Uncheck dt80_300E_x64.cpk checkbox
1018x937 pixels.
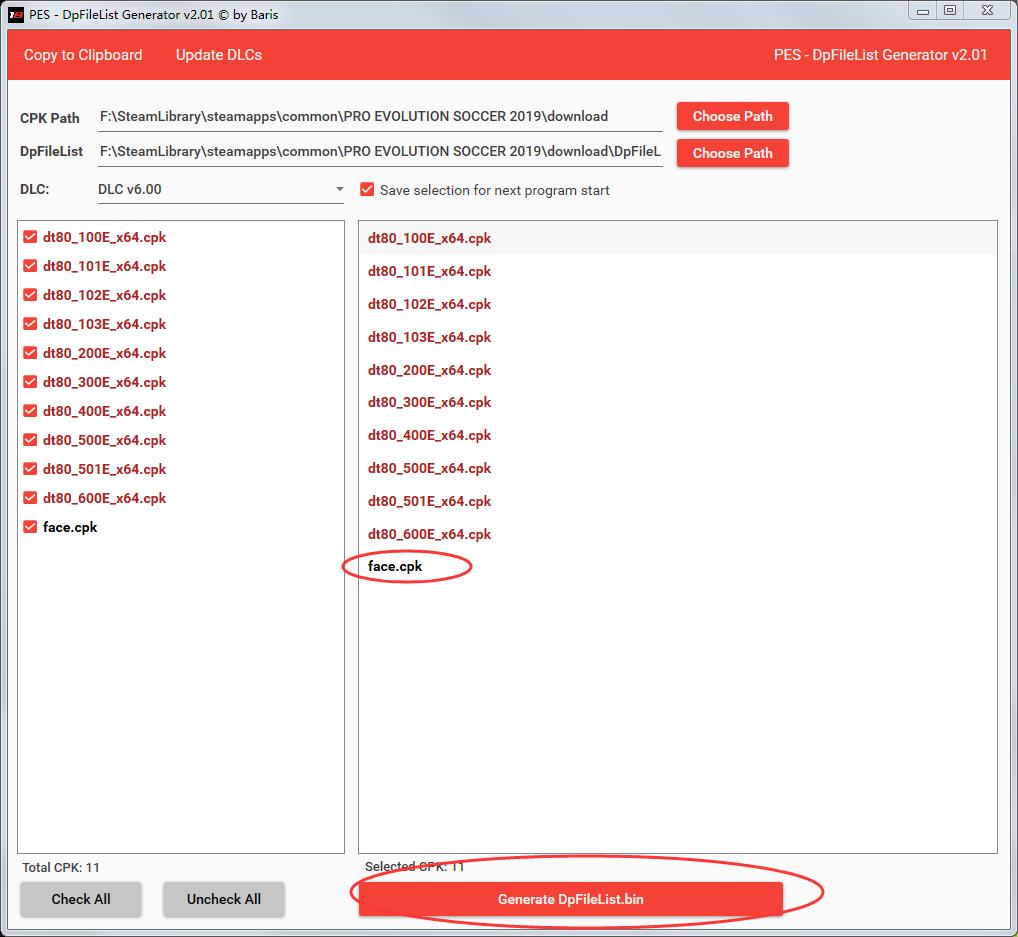pos(30,382)
